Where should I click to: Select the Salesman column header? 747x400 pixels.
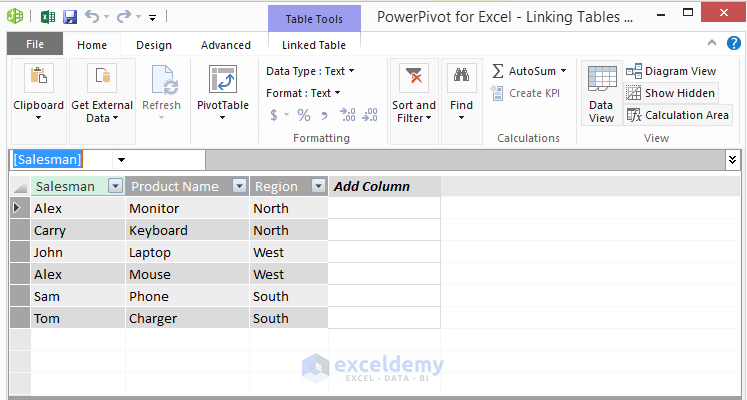(65, 187)
